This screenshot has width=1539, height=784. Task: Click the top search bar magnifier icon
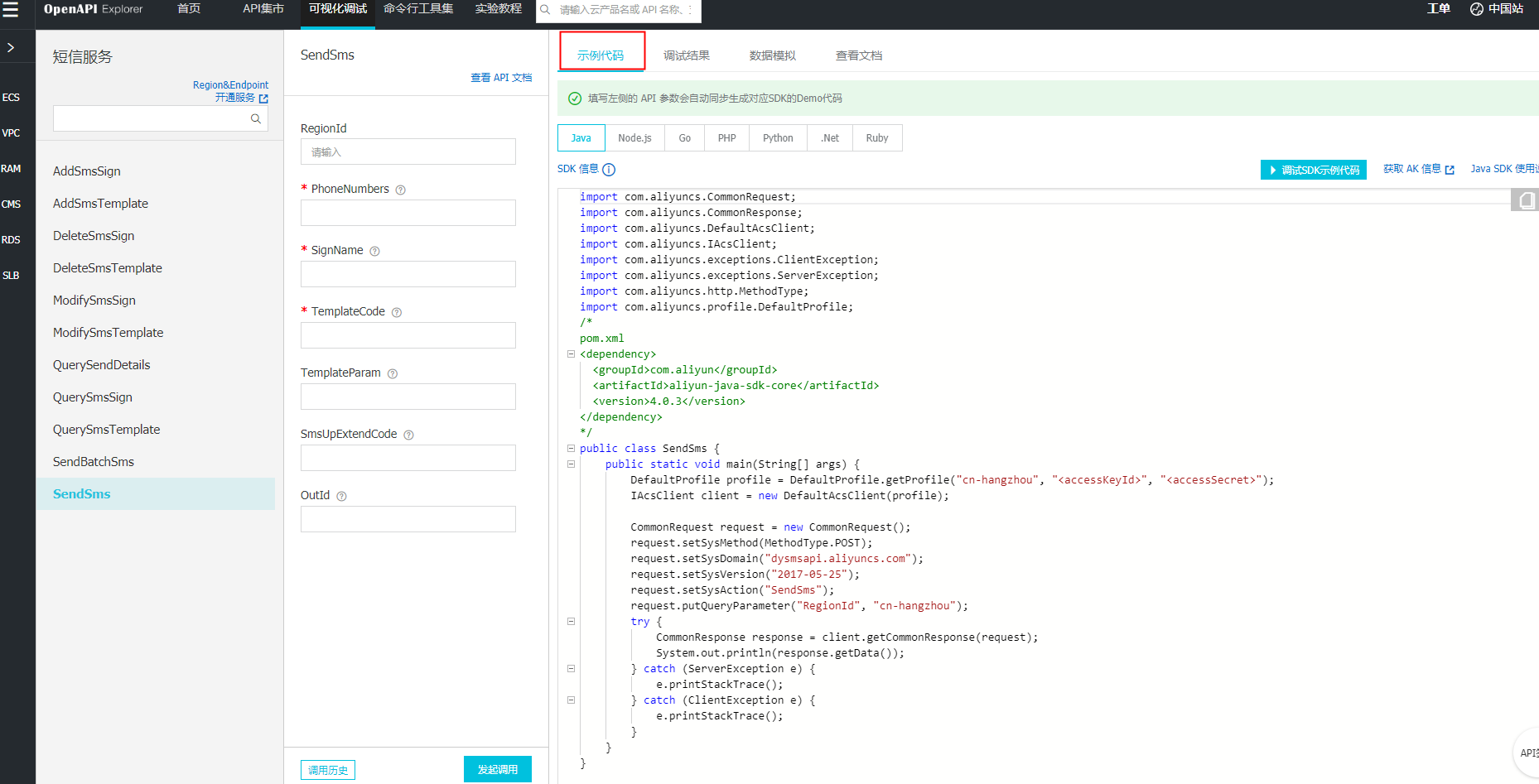[545, 10]
